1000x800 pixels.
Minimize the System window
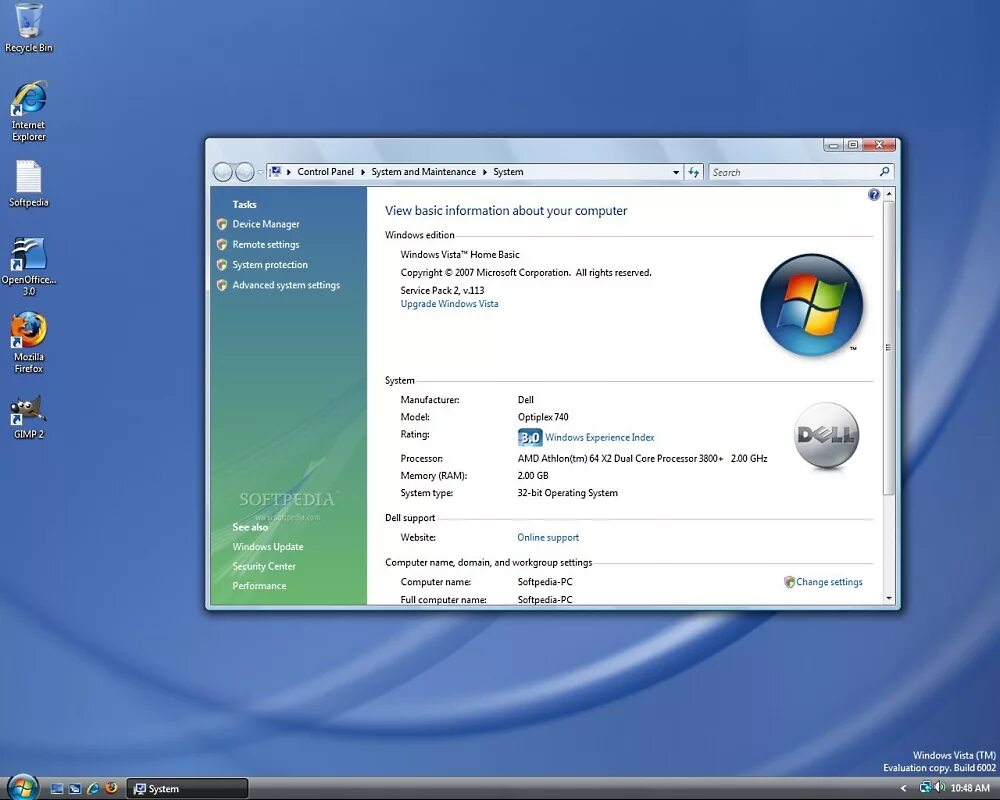pyautogui.click(x=833, y=145)
